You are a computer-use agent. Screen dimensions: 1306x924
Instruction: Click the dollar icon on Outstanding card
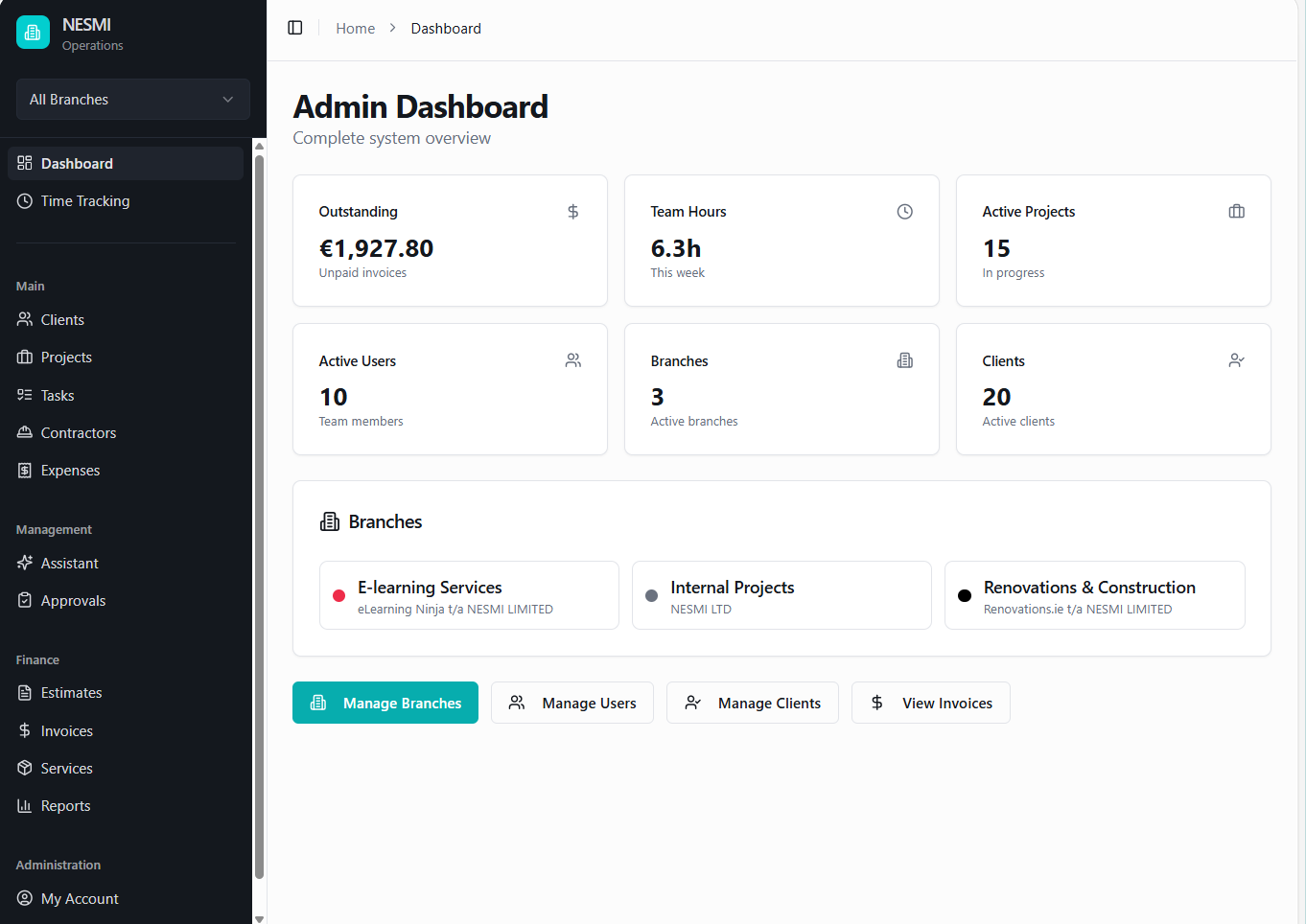coord(573,212)
